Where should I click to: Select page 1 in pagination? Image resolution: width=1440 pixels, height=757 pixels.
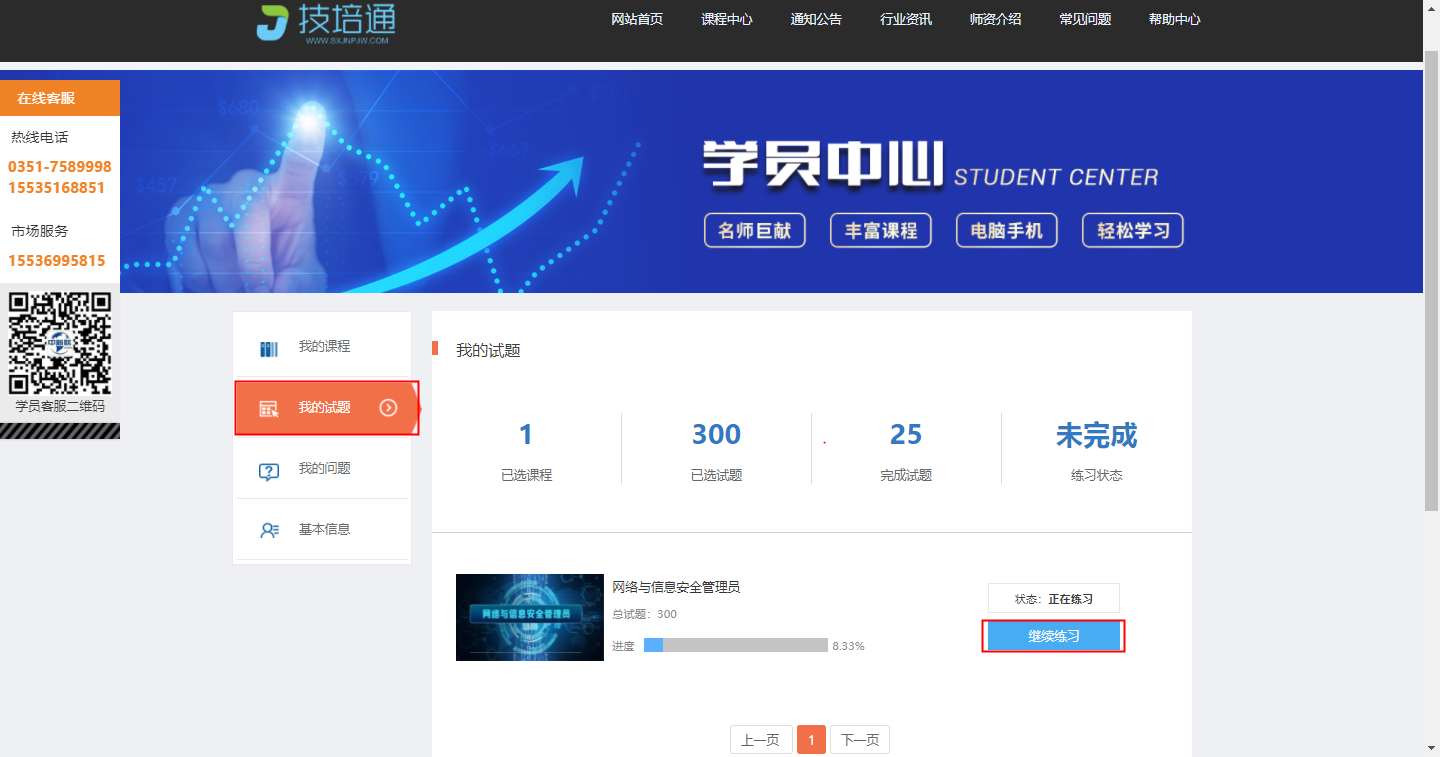coord(811,740)
